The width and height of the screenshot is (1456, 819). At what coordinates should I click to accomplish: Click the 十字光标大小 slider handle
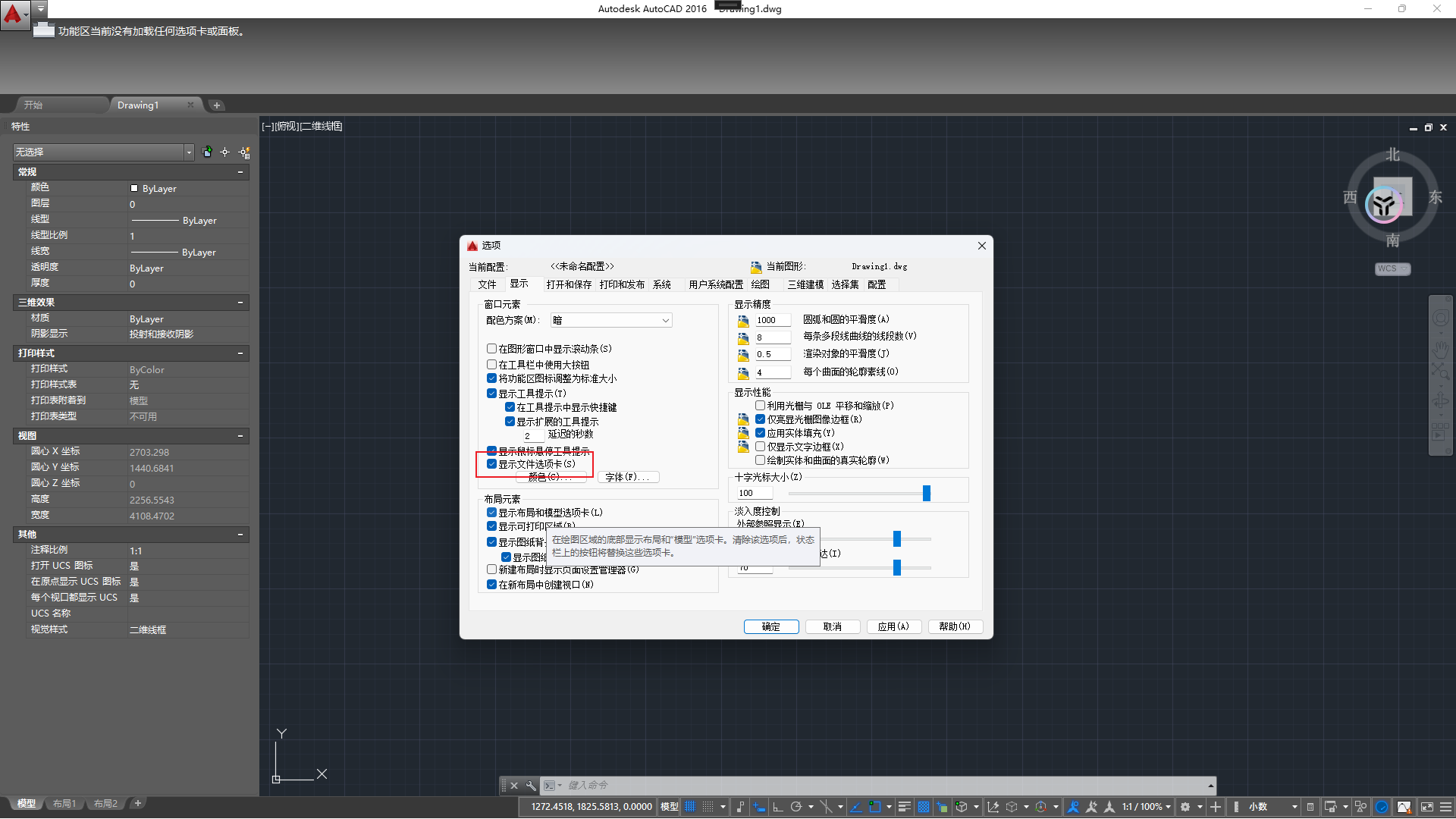[926, 494]
